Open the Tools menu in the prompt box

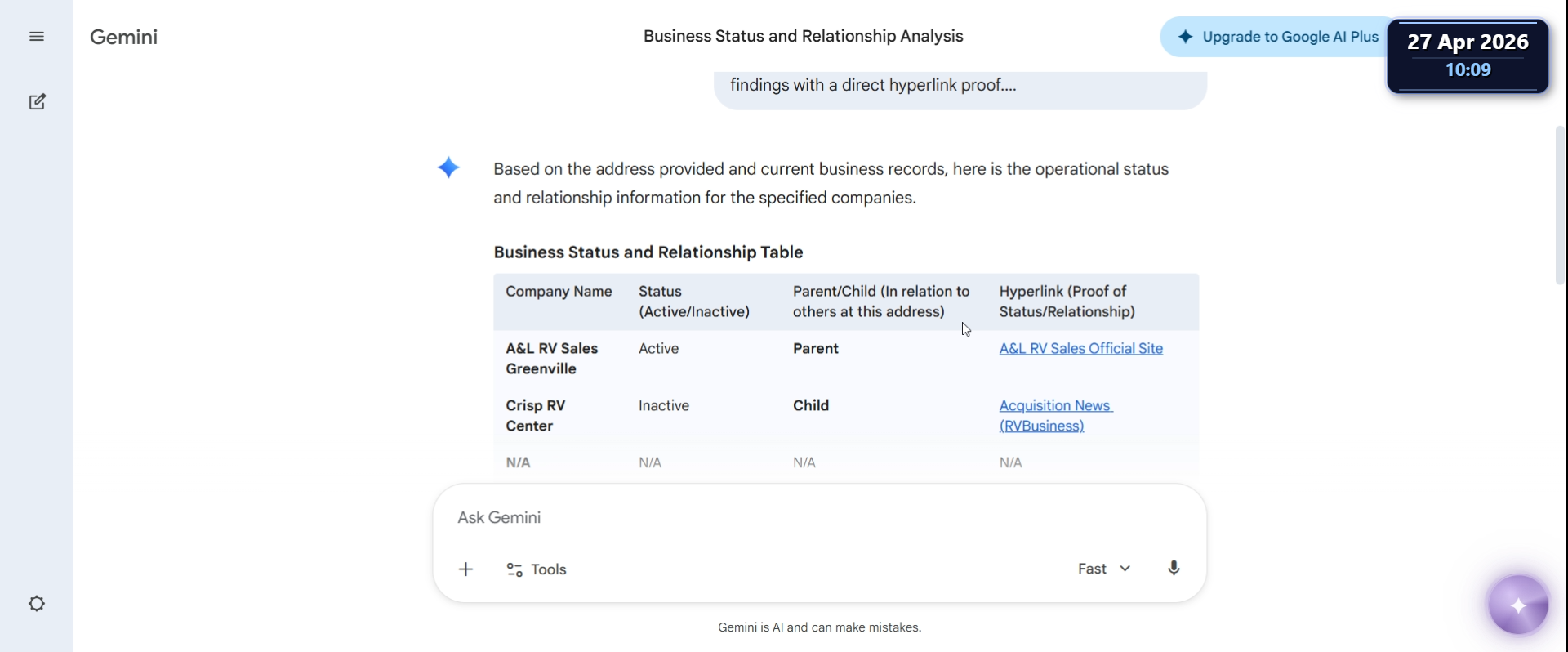[x=537, y=569]
